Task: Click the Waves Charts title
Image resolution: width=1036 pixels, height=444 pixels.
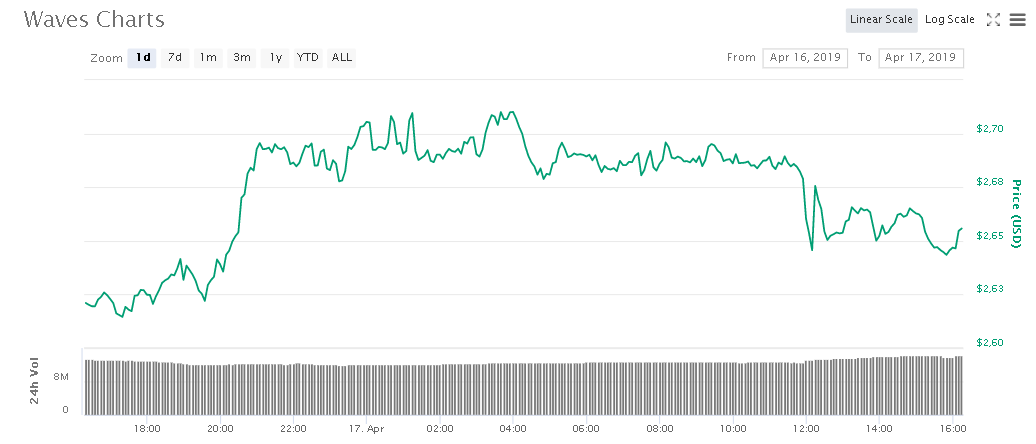Action: click(94, 19)
